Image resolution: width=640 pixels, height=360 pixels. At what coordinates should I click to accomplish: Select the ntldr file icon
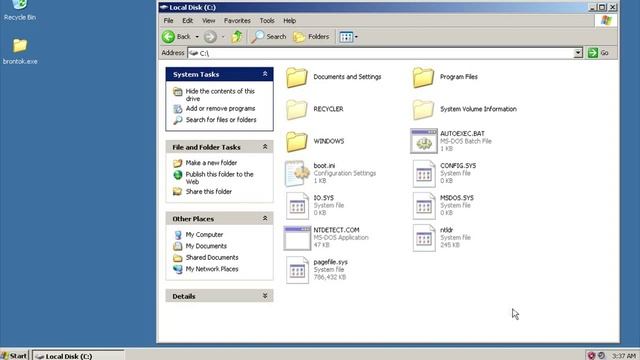(424, 238)
